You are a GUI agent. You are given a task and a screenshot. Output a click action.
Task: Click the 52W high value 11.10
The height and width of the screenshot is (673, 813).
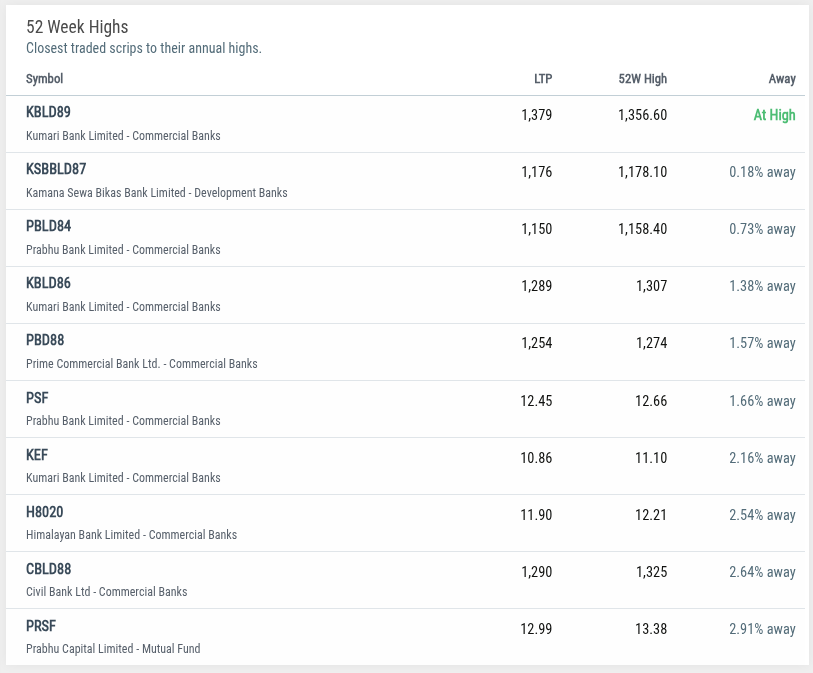pyautogui.click(x=651, y=458)
